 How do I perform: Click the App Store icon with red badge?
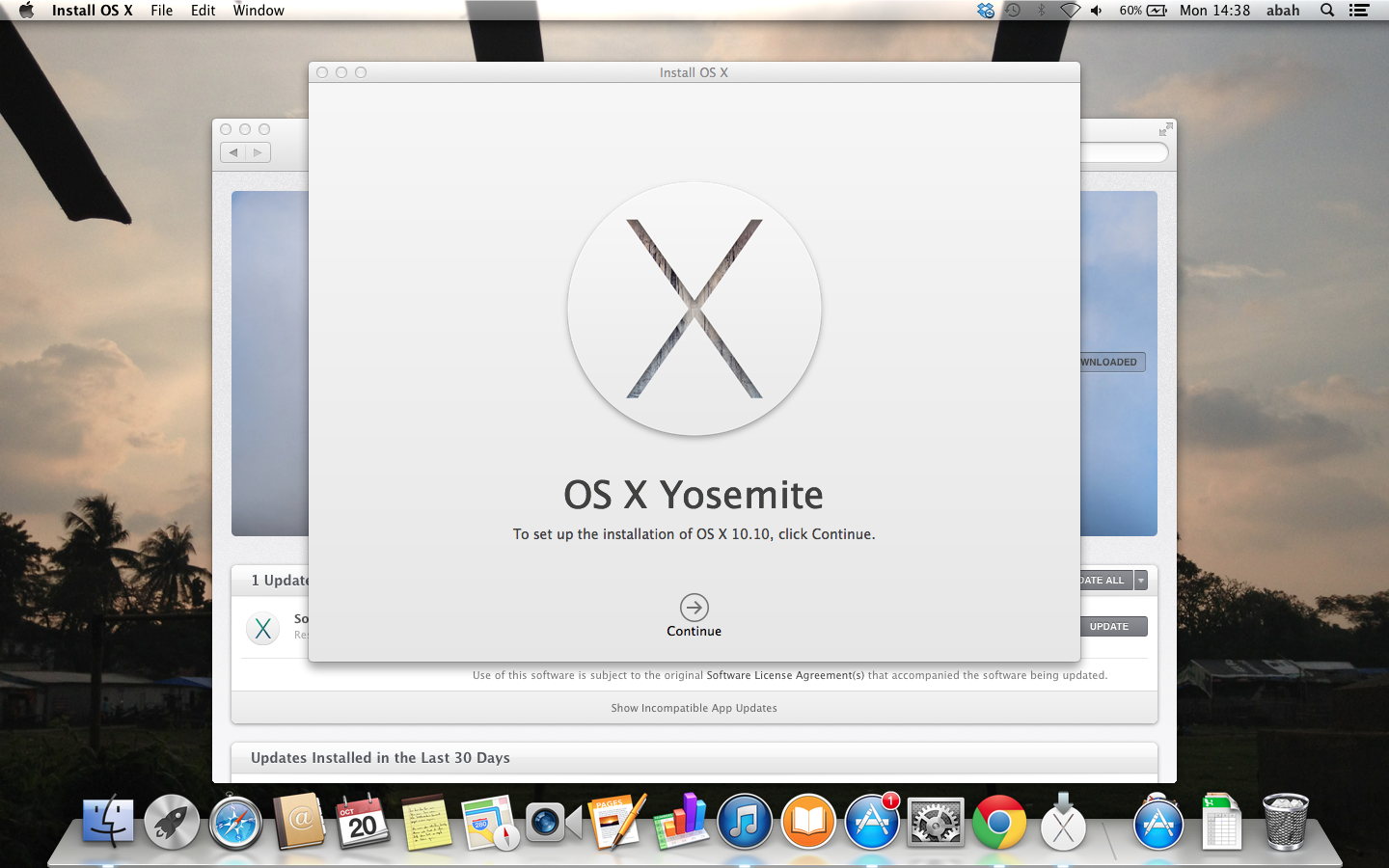click(x=872, y=823)
